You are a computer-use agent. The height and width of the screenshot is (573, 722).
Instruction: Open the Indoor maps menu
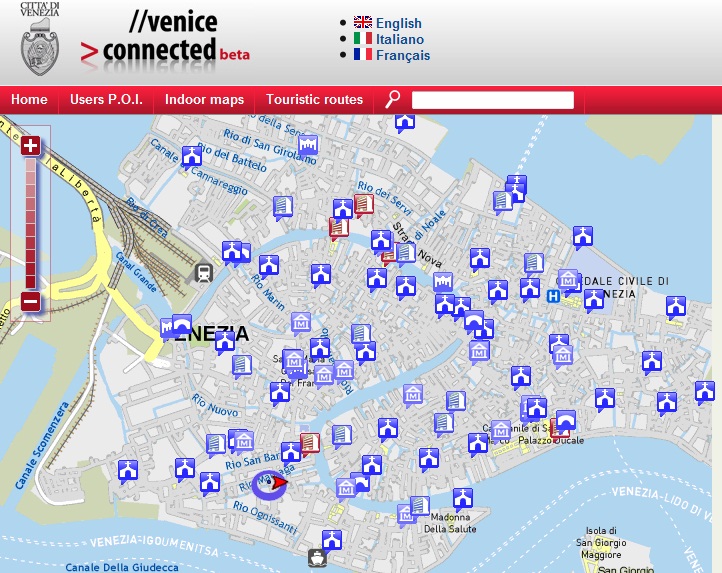(x=204, y=99)
